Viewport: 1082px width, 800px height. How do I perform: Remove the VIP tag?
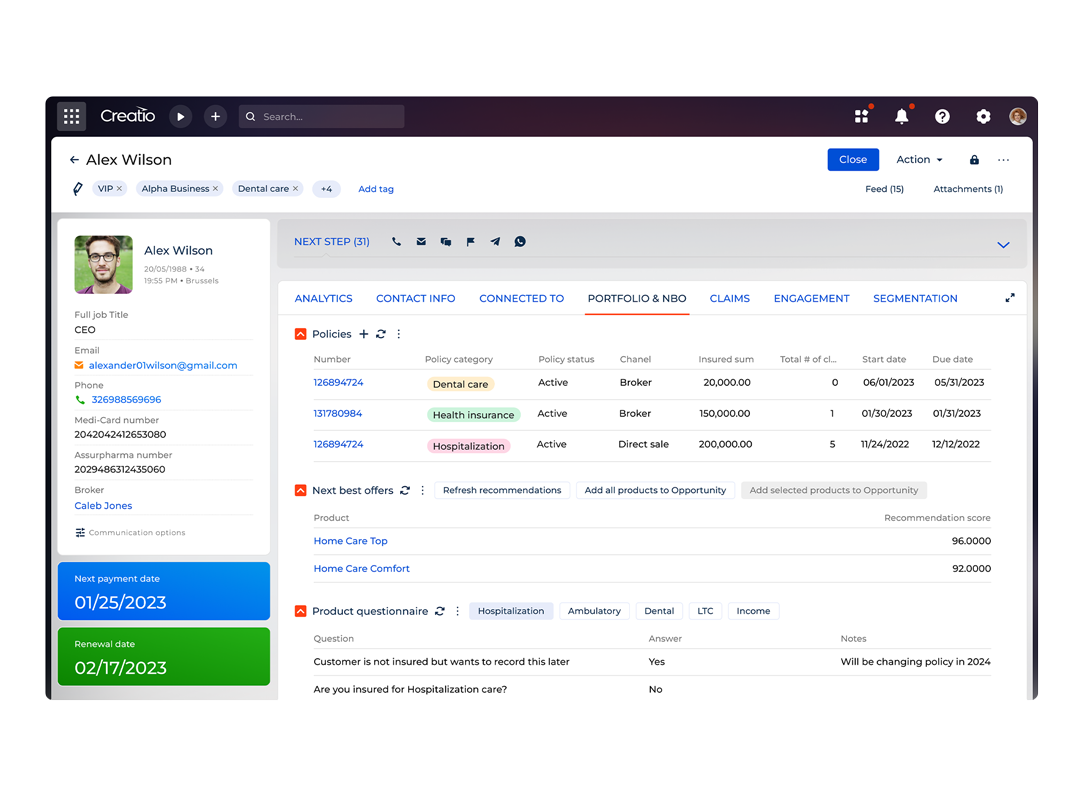119,189
